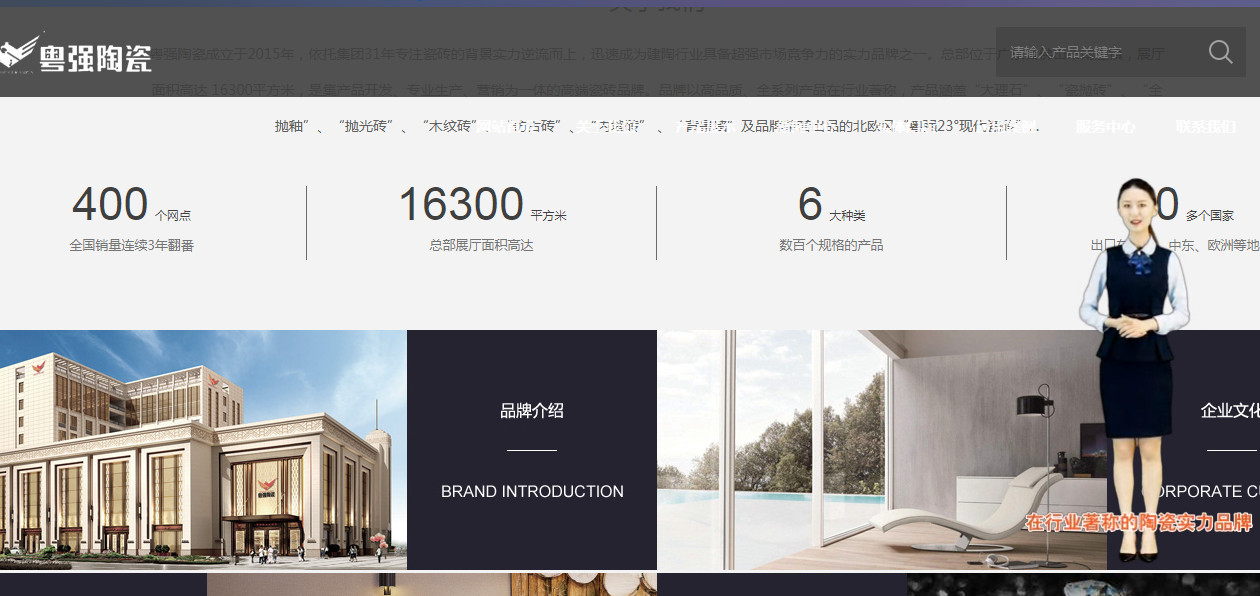
Task: Click the 16300 平方米 statistic
Action: 482,205
